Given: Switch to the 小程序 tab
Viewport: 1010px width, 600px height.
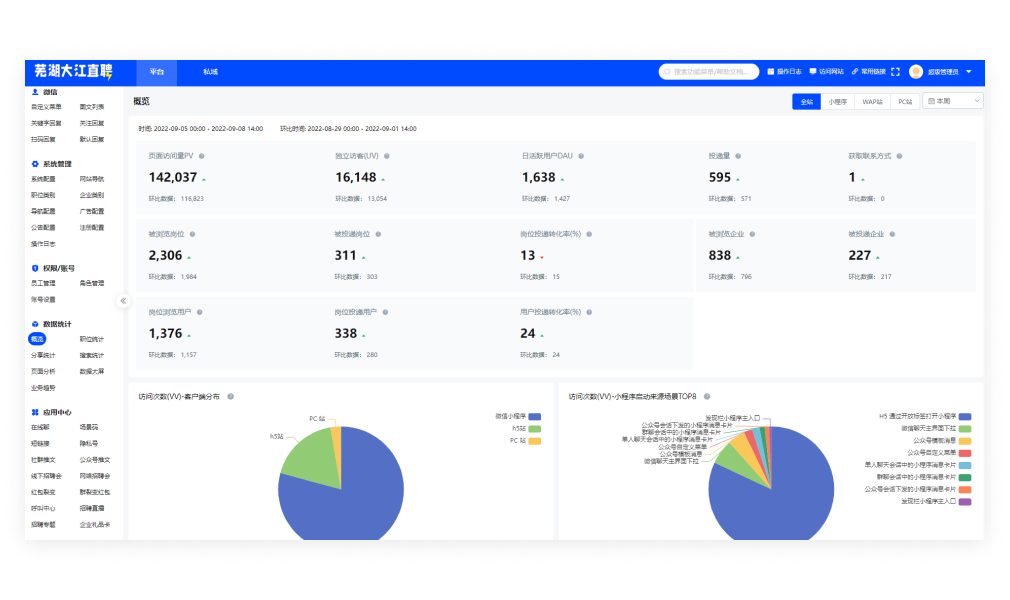Looking at the screenshot, I should [x=837, y=101].
